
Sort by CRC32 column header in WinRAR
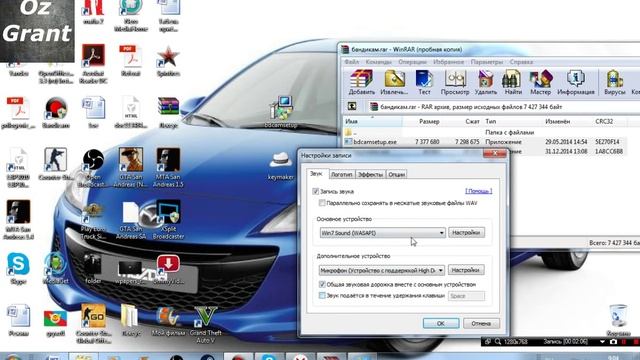(609, 122)
